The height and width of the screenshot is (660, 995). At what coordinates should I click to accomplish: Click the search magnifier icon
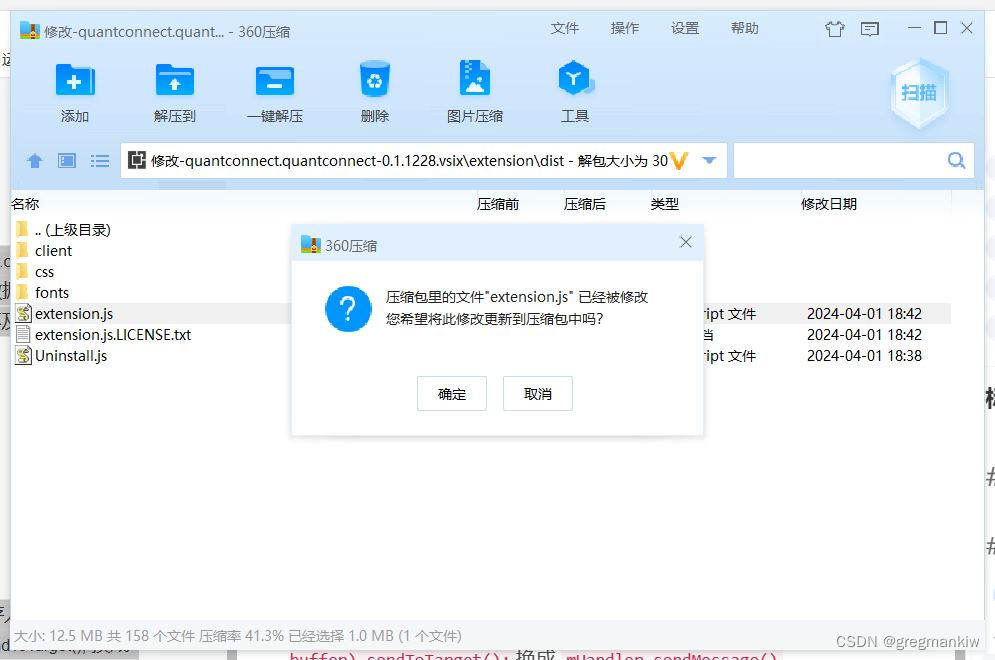956,161
